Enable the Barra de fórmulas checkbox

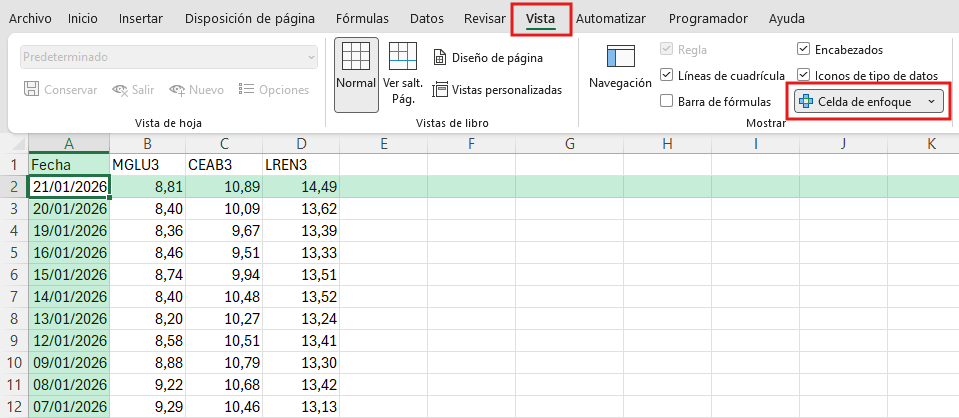pyautogui.click(x=667, y=101)
